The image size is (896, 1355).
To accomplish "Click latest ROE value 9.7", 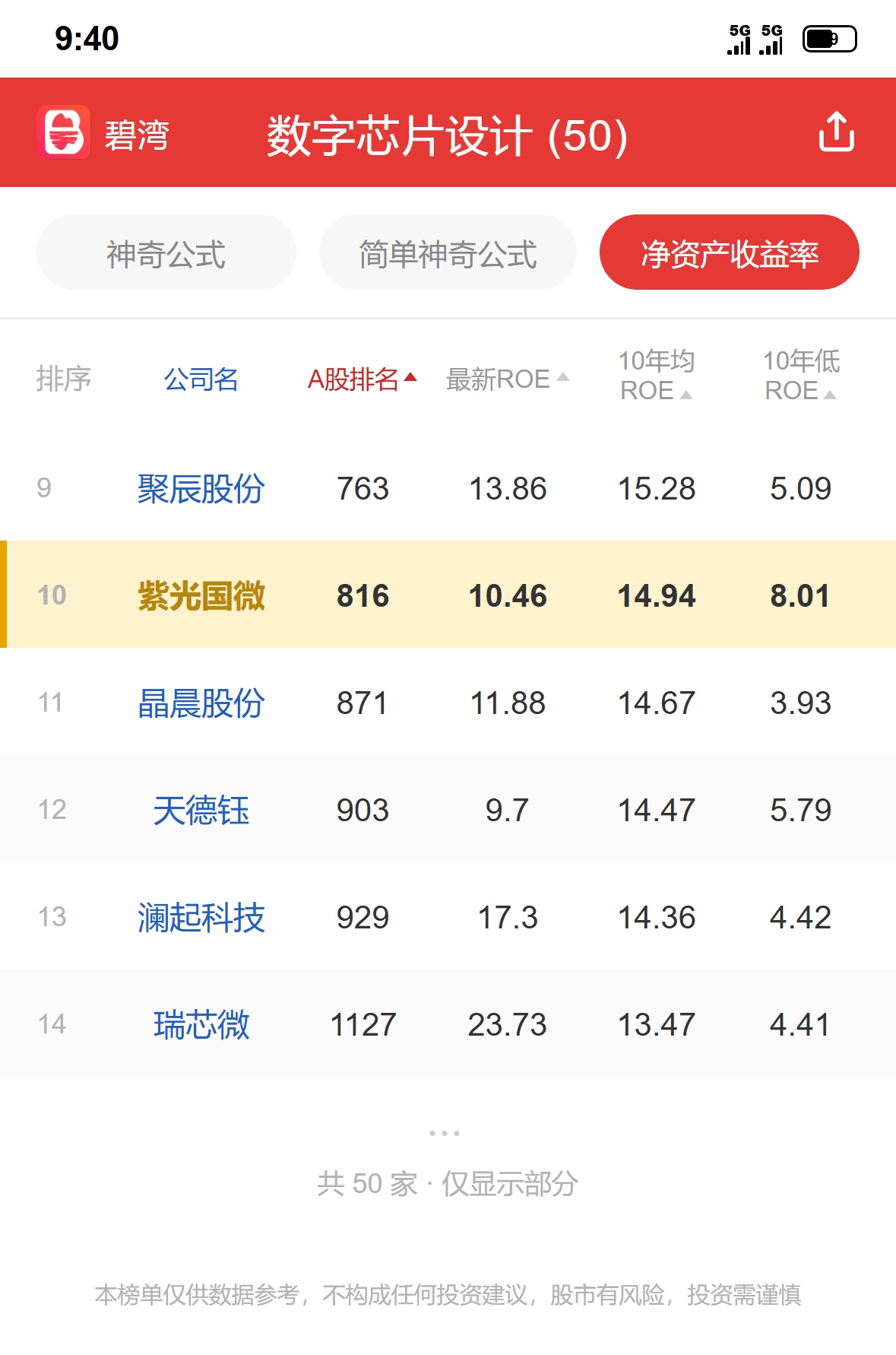I will pyautogui.click(x=507, y=810).
